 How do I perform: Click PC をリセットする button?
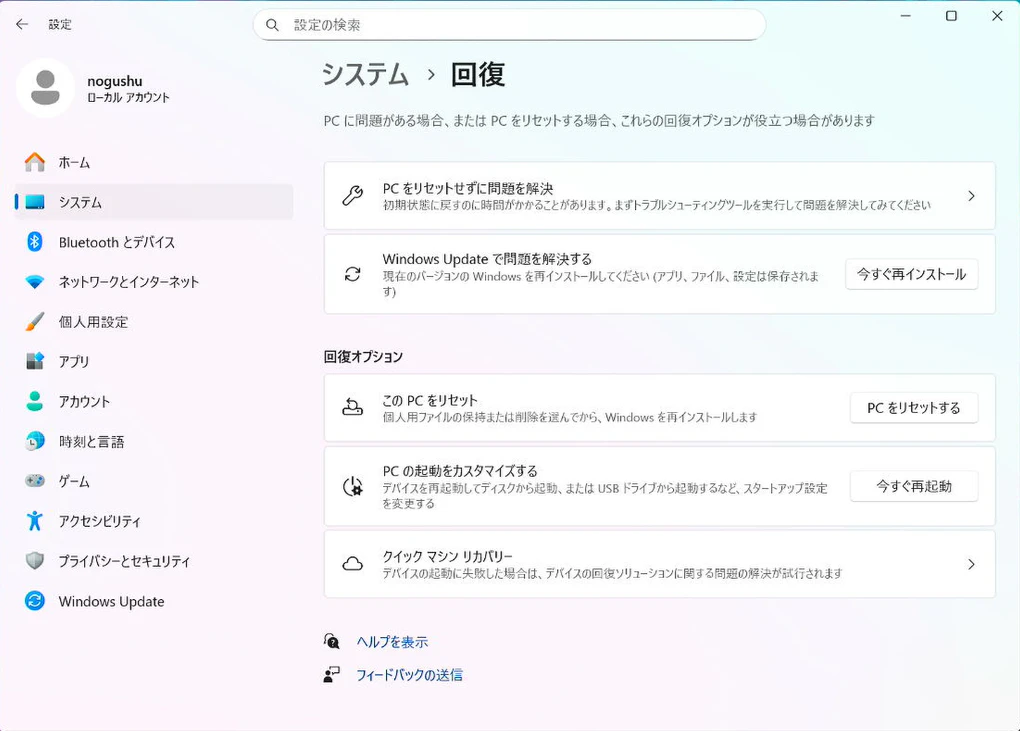coord(913,408)
